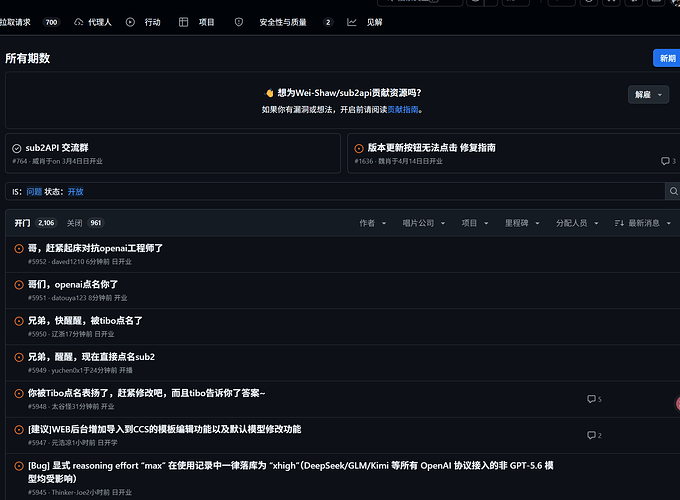Open the 解雇 dropdown button
The width and height of the screenshot is (680, 500).
click(648, 95)
